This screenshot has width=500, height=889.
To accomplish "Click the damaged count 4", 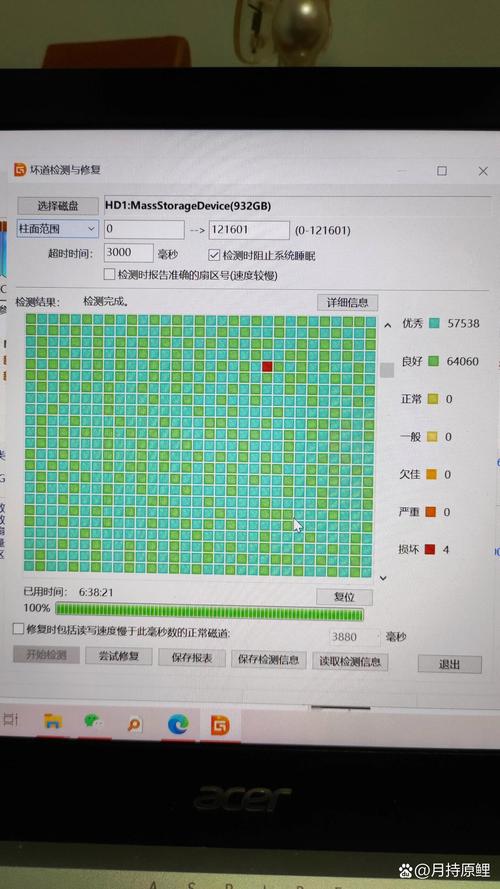I will [x=446, y=549].
